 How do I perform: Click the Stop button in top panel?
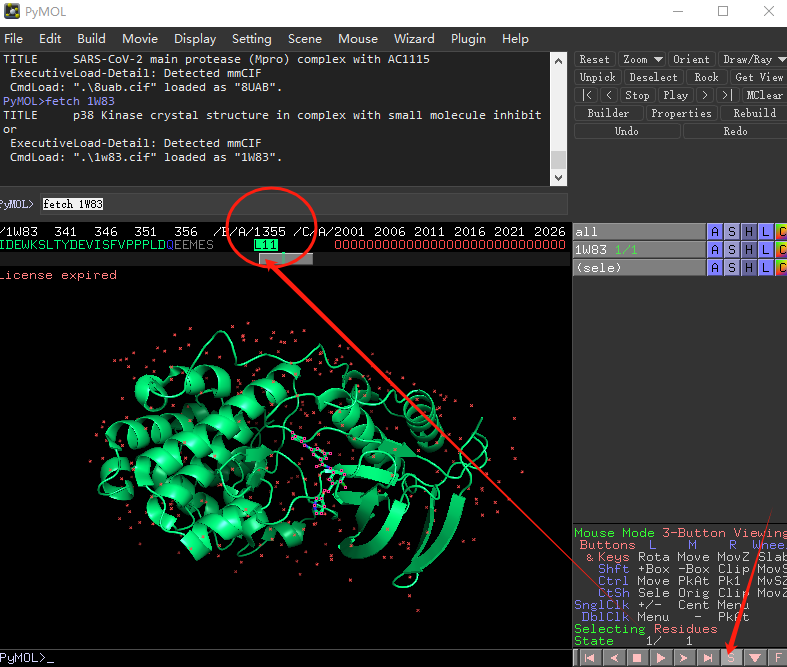[637, 95]
